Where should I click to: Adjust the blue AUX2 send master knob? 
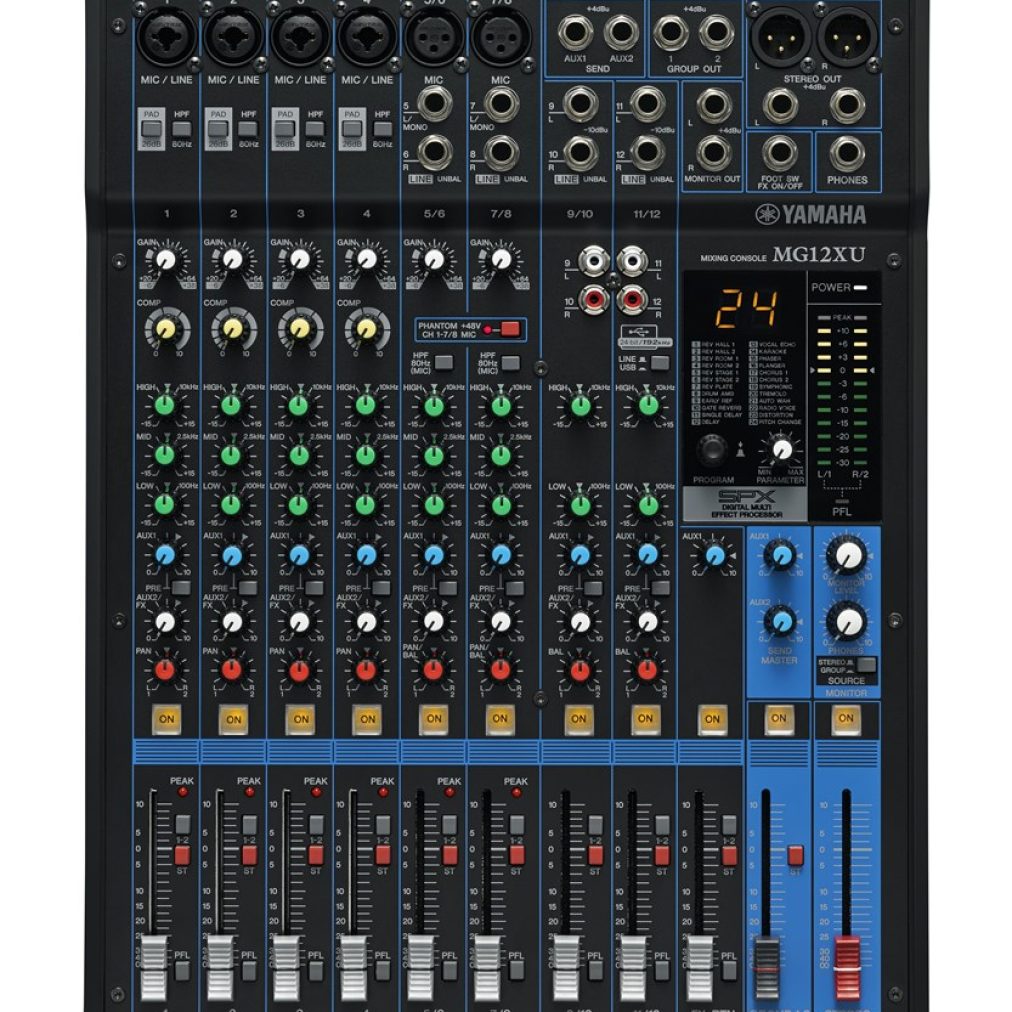[x=781, y=622]
